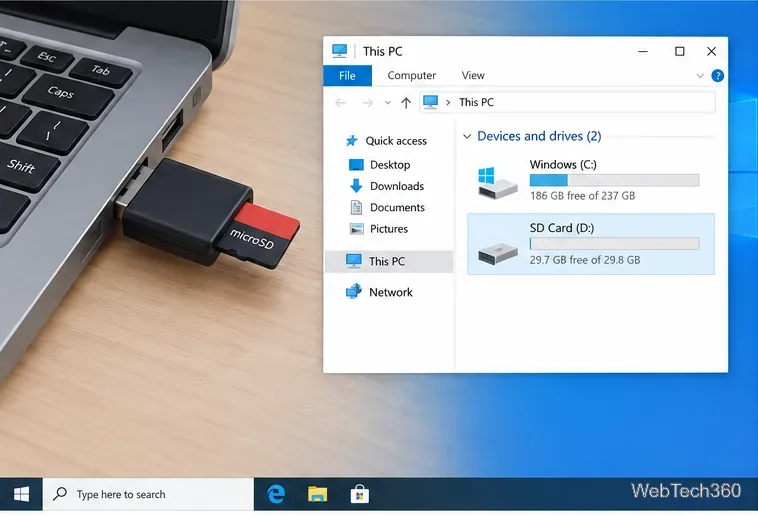Click the monitor icon in address bar
Image resolution: width=758 pixels, height=517 pixels.
point(430,102)
